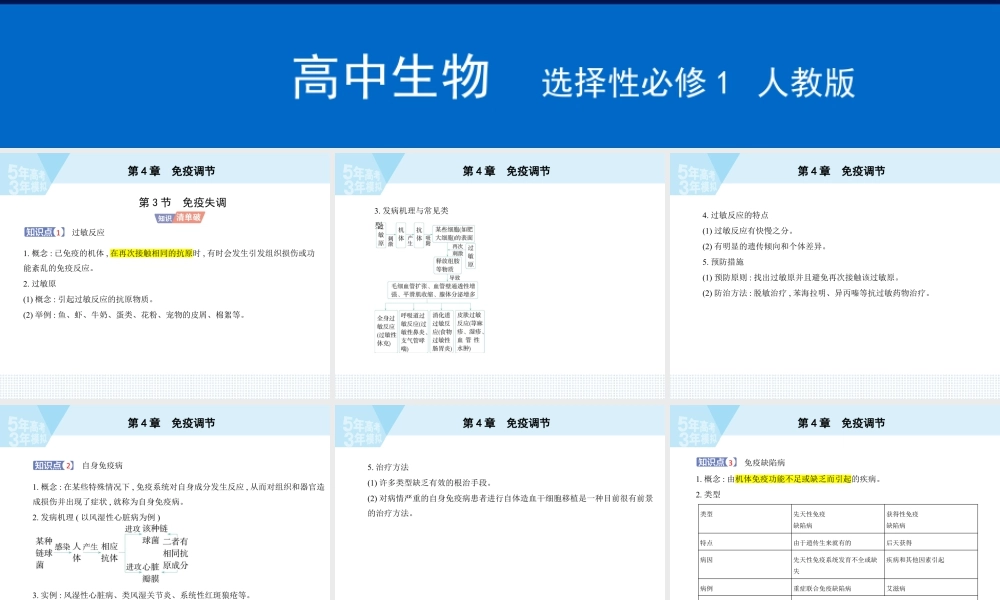Click the topic title 免疫缺陷病

765,462
